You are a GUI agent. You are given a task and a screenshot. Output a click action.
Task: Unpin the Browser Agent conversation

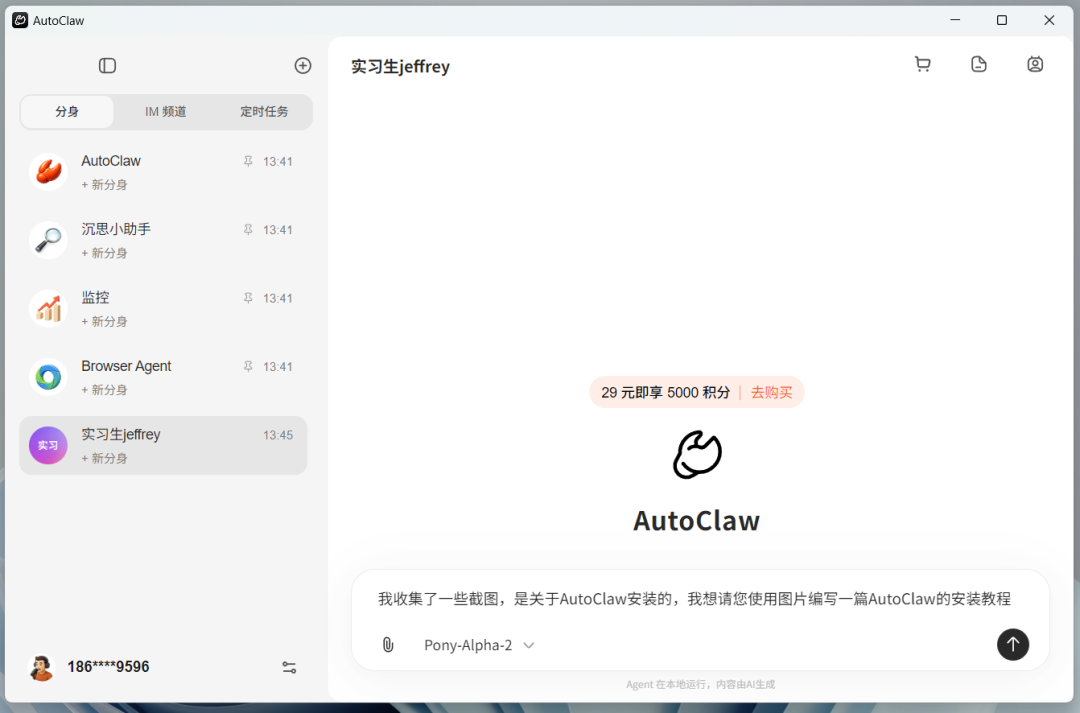(x=247, y=366)
